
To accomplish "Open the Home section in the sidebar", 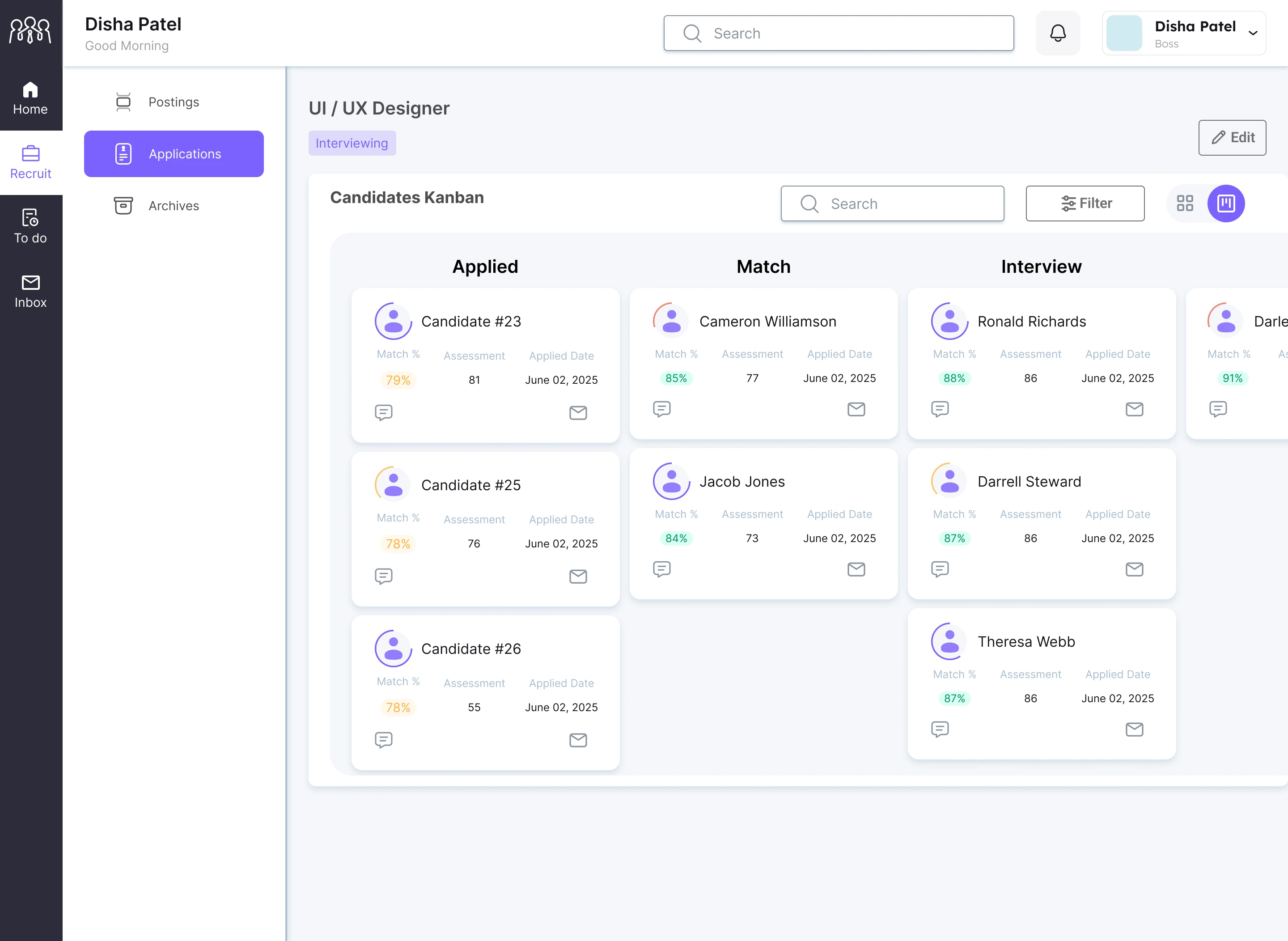I will (30, 97).
